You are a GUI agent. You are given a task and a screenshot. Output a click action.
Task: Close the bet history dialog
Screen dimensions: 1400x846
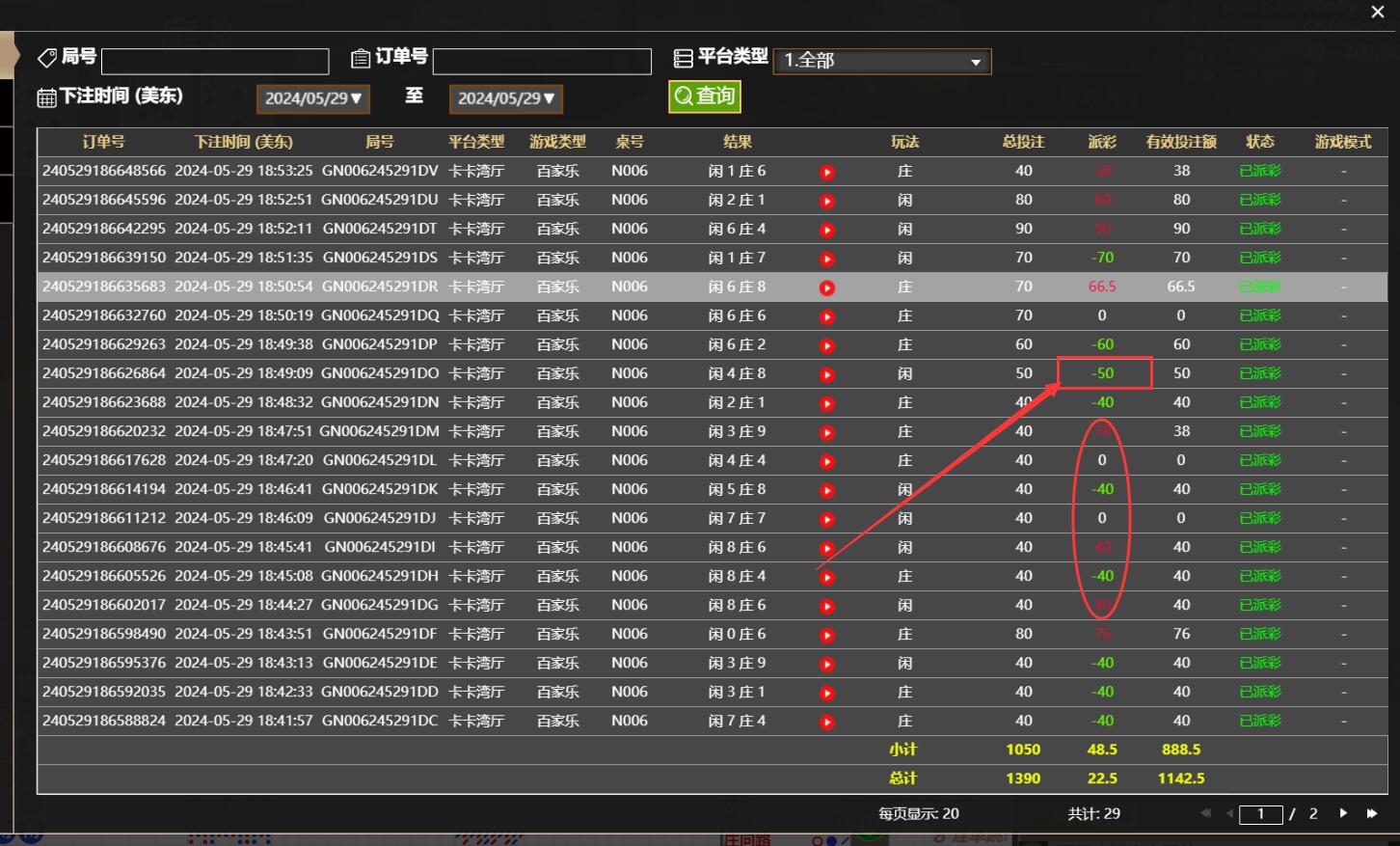1378,12
